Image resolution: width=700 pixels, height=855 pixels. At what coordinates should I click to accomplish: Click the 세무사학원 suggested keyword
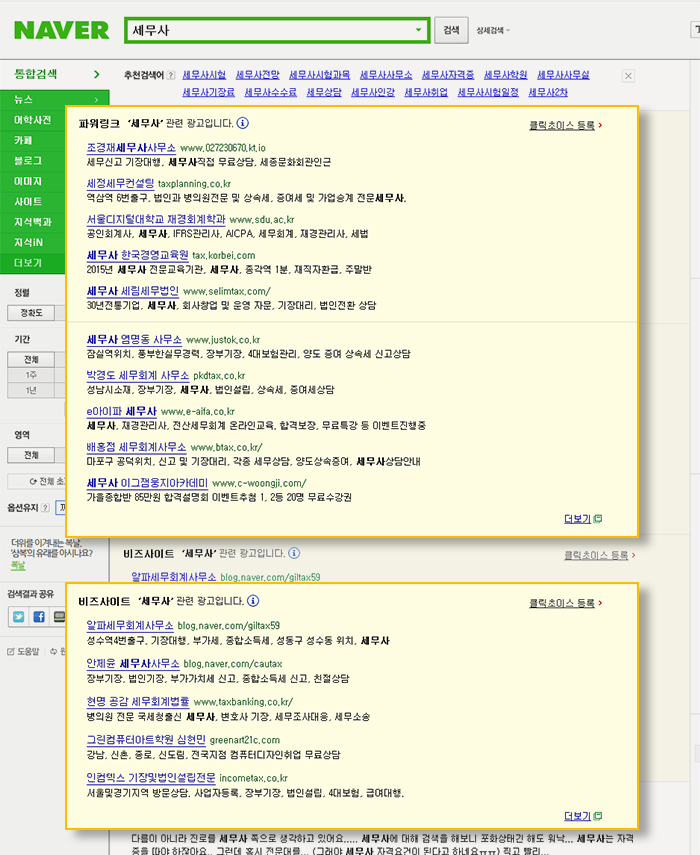point(505,75)
